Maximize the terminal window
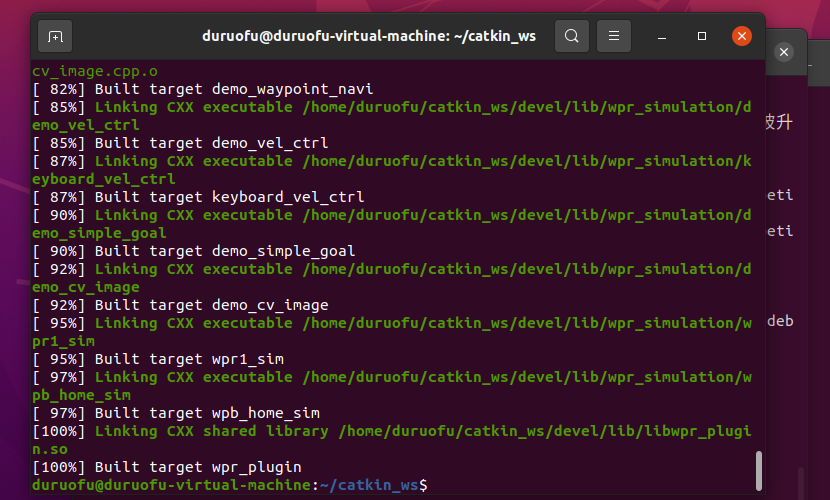Image resolution: width=830 pixels, height=500 pixels. click(x=702, y=37)
